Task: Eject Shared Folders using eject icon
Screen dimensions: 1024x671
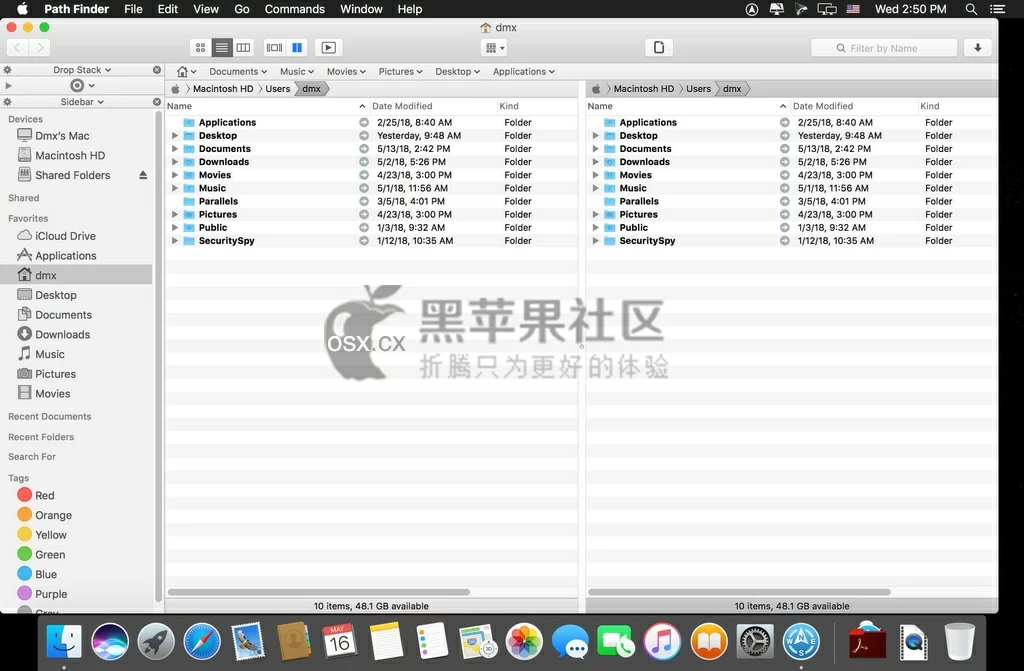Action: (x=143, y=175)
